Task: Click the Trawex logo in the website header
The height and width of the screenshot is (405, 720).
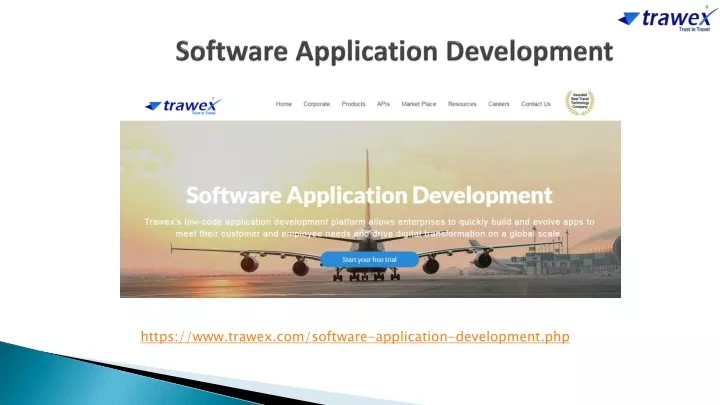Action: [183, 106]
